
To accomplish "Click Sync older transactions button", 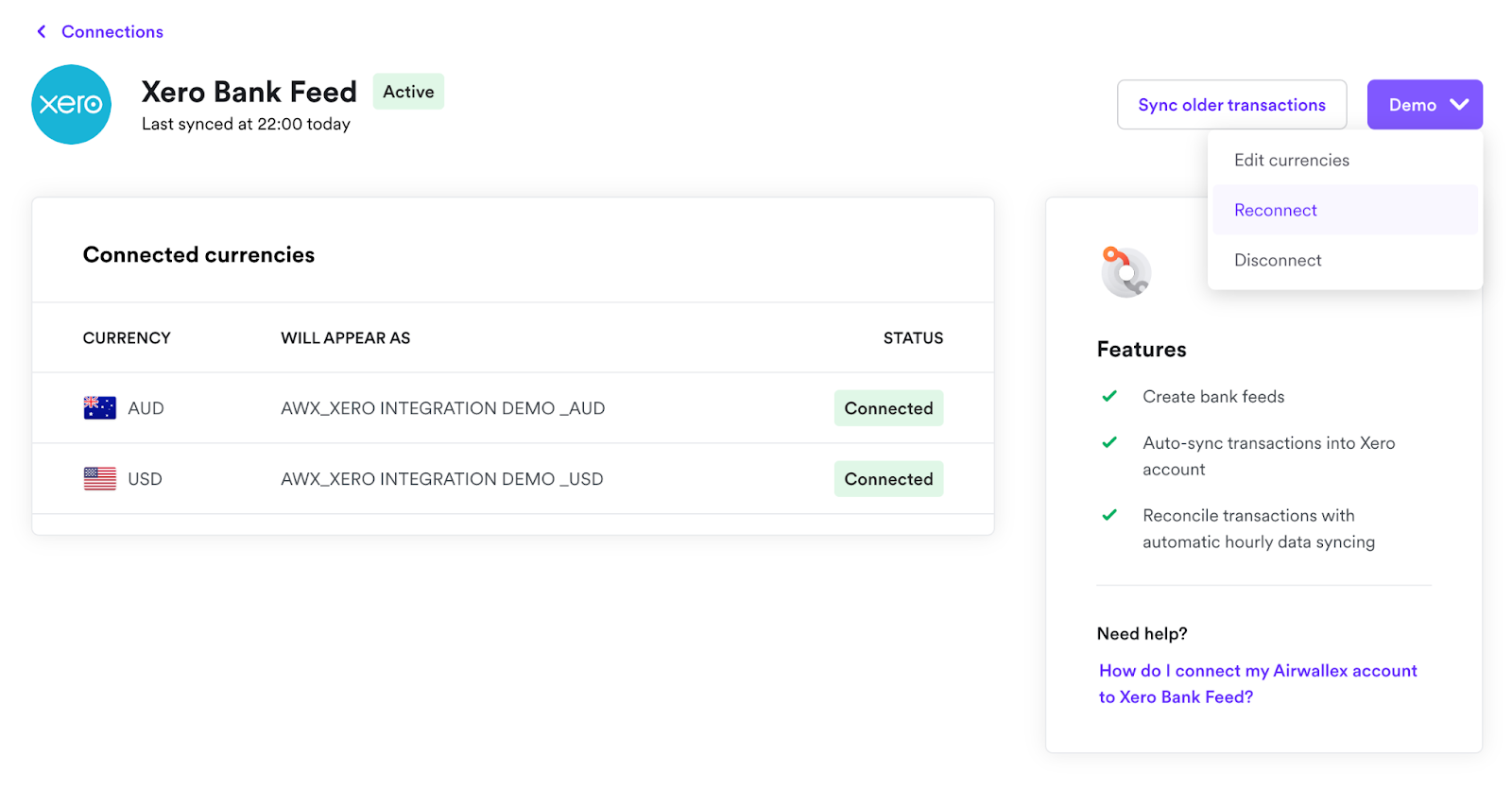I will click(1232, 105).
